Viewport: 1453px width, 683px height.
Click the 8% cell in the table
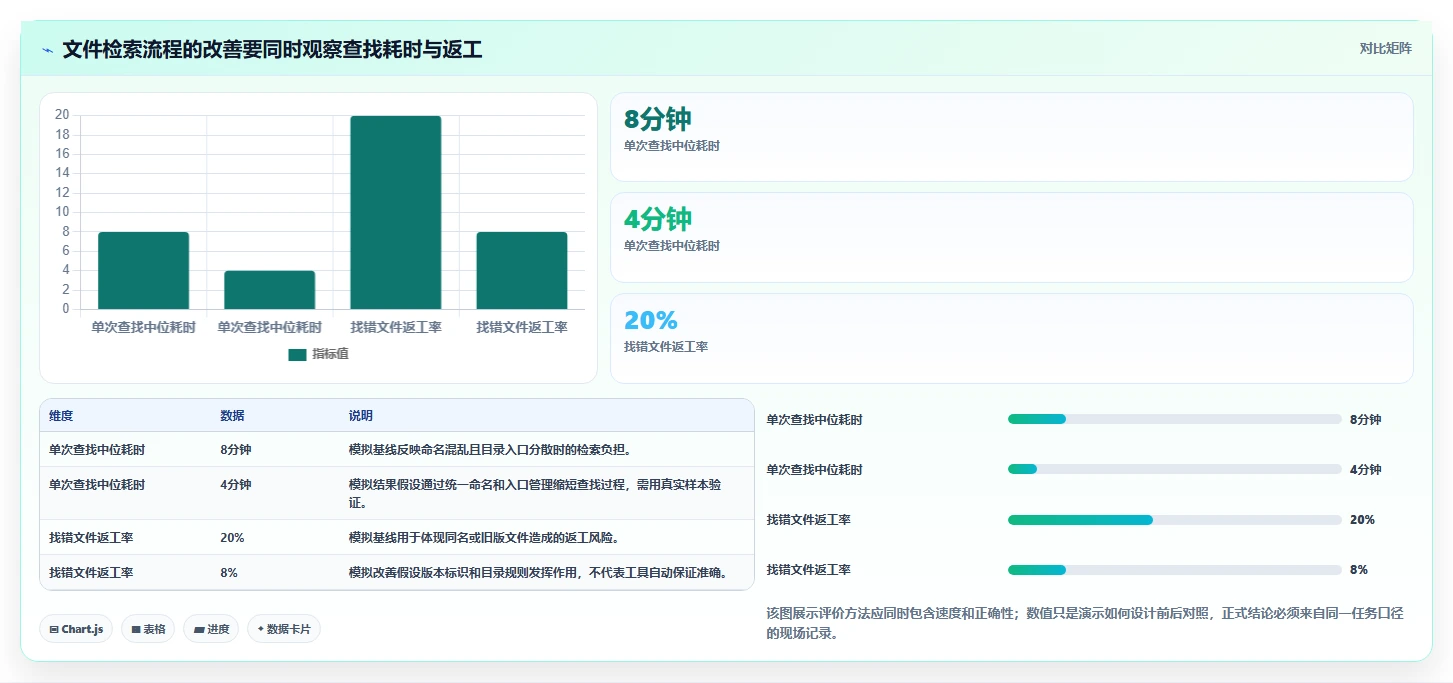coord(229,573)
